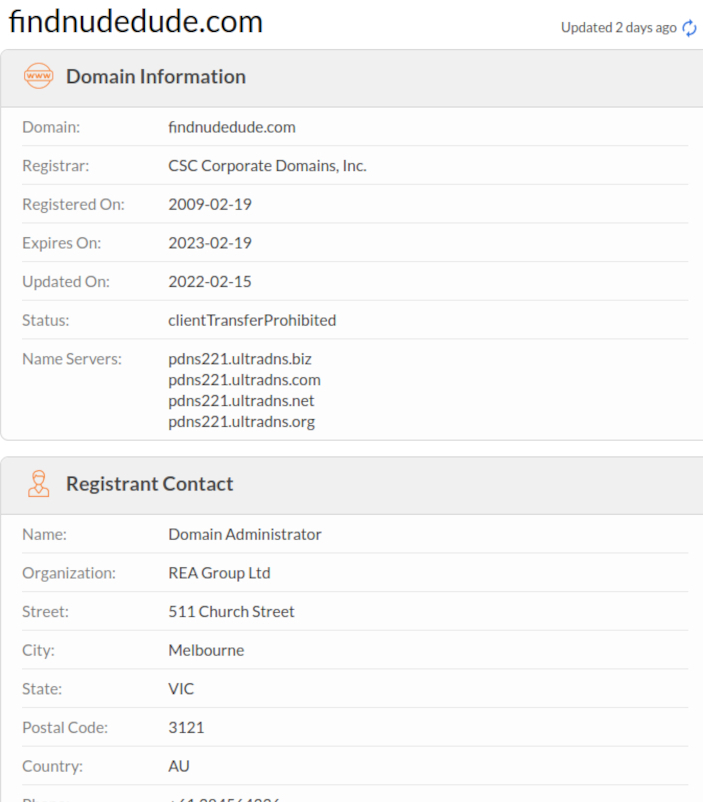Click the registrar CSC Corporate Domains, Inc.
The height and width of the screenshot is (802, 703).
tap(267, 166)
